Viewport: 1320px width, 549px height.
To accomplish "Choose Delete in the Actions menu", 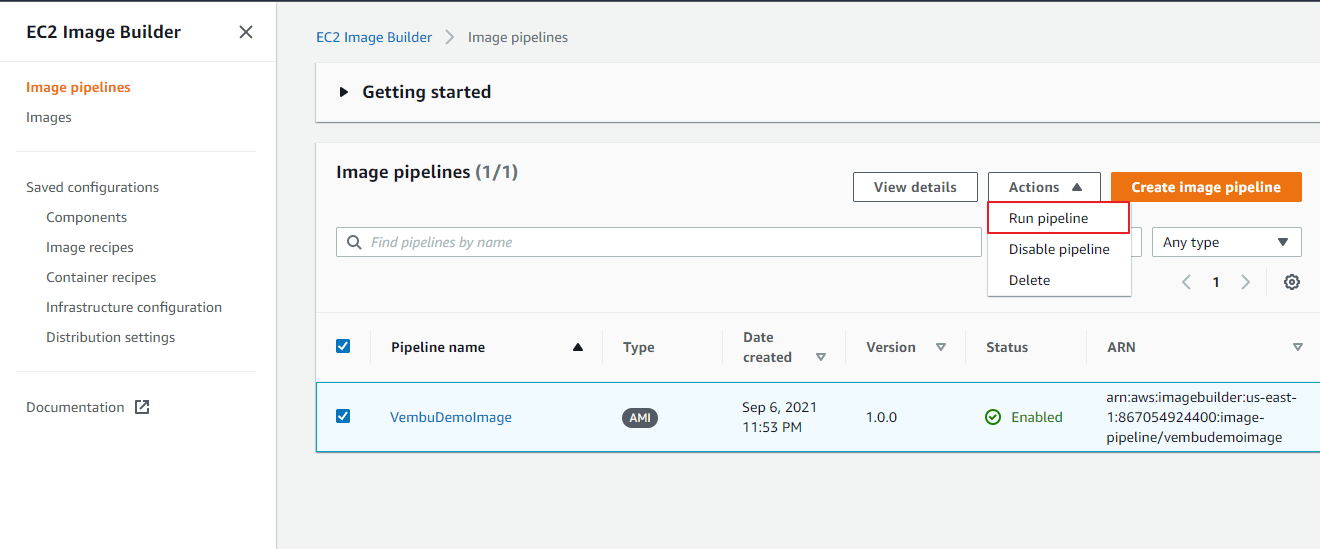I will 1059,280.
